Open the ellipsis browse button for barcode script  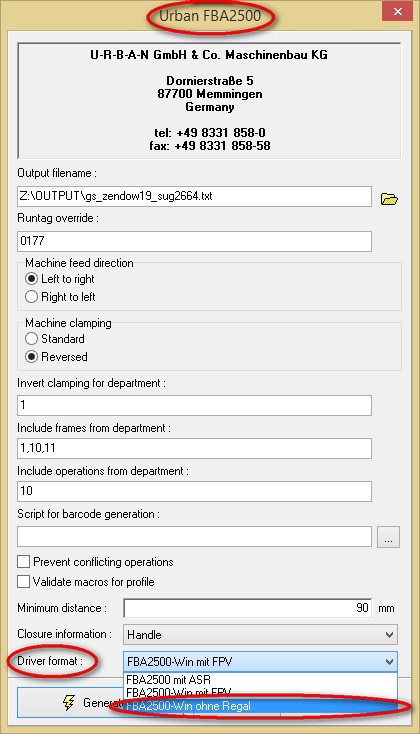pos(388,537)
